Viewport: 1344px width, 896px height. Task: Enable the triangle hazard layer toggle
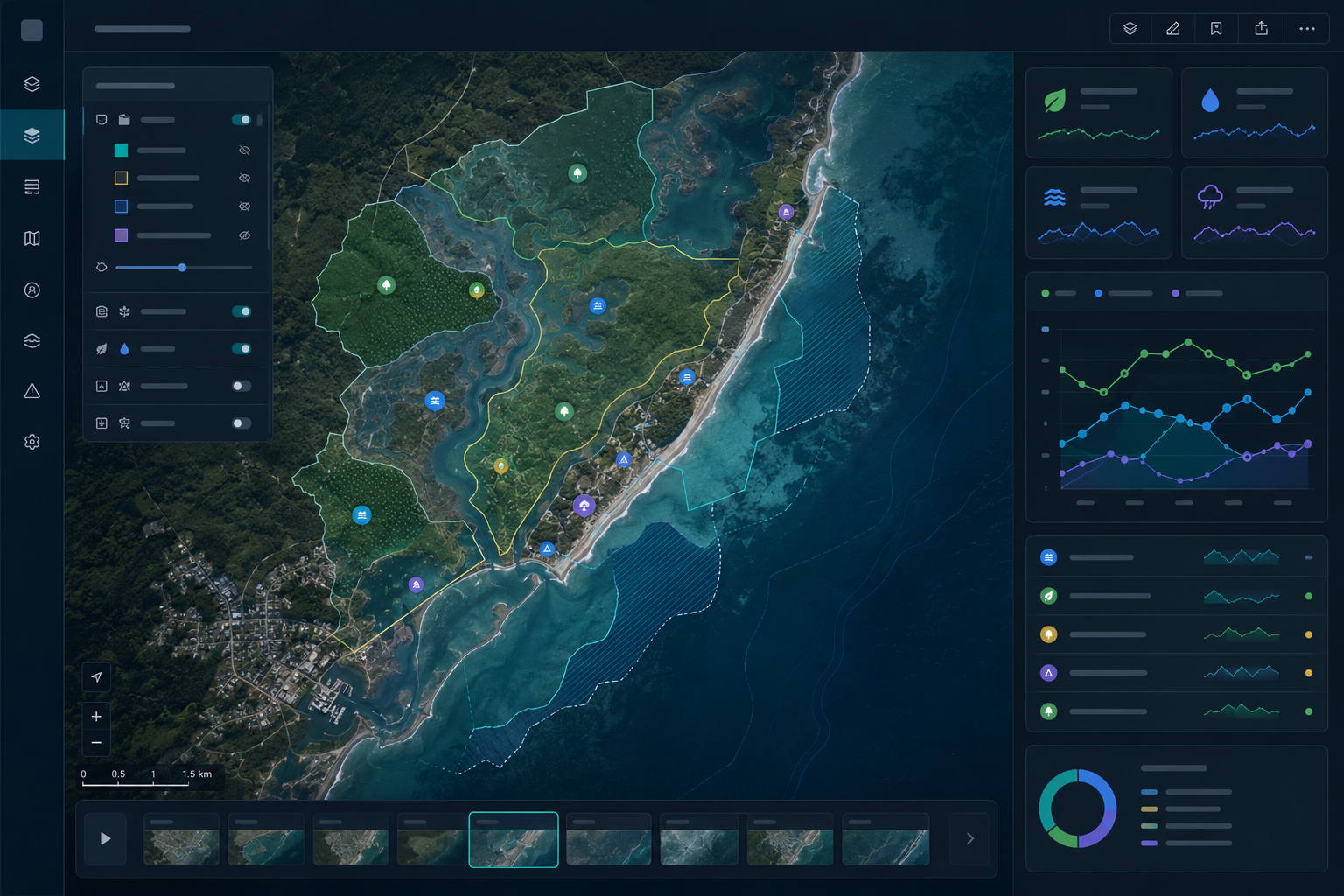[241, 386]
